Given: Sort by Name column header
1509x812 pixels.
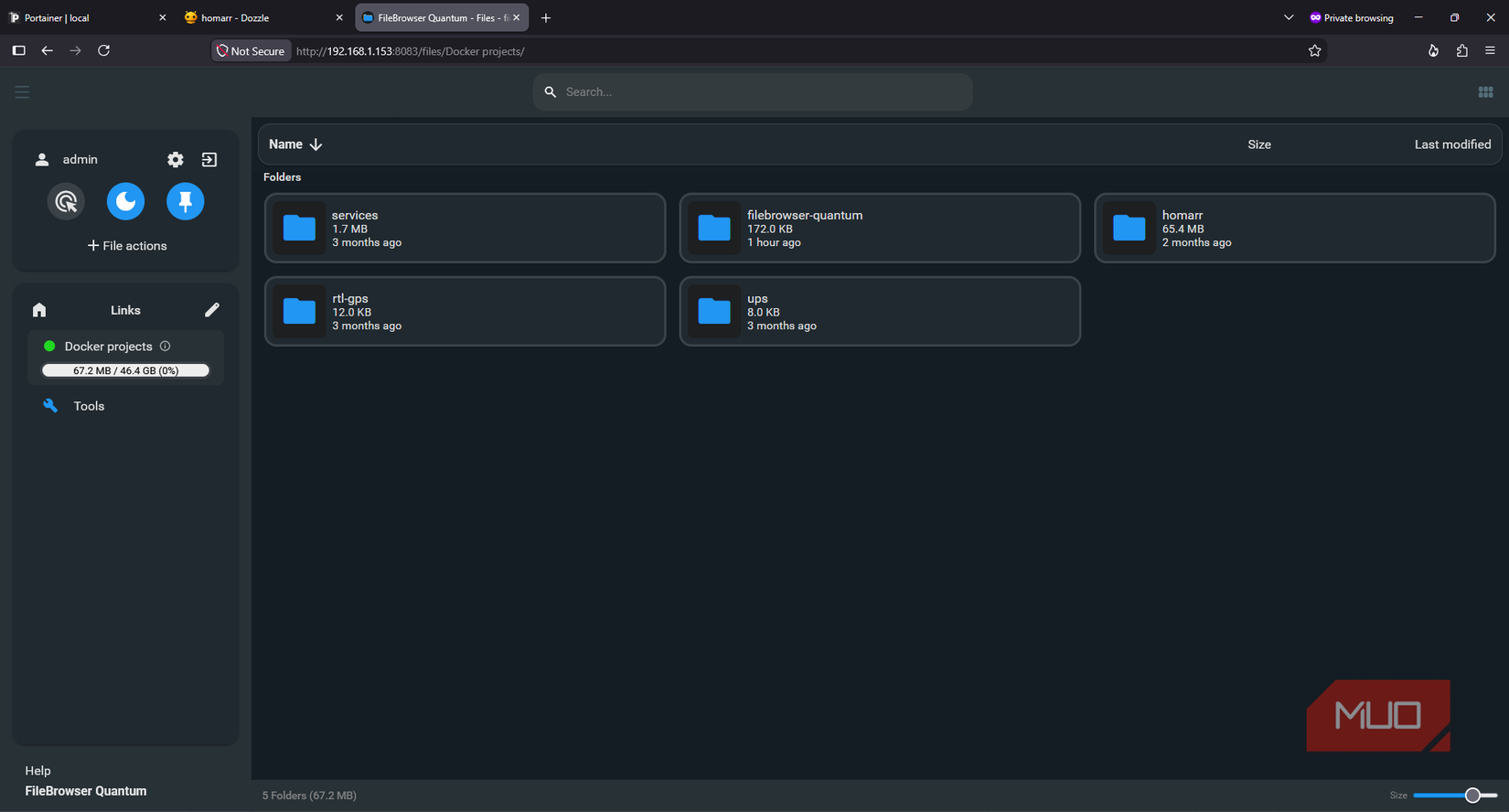Looking at the screenshot, I should (285, 144).
